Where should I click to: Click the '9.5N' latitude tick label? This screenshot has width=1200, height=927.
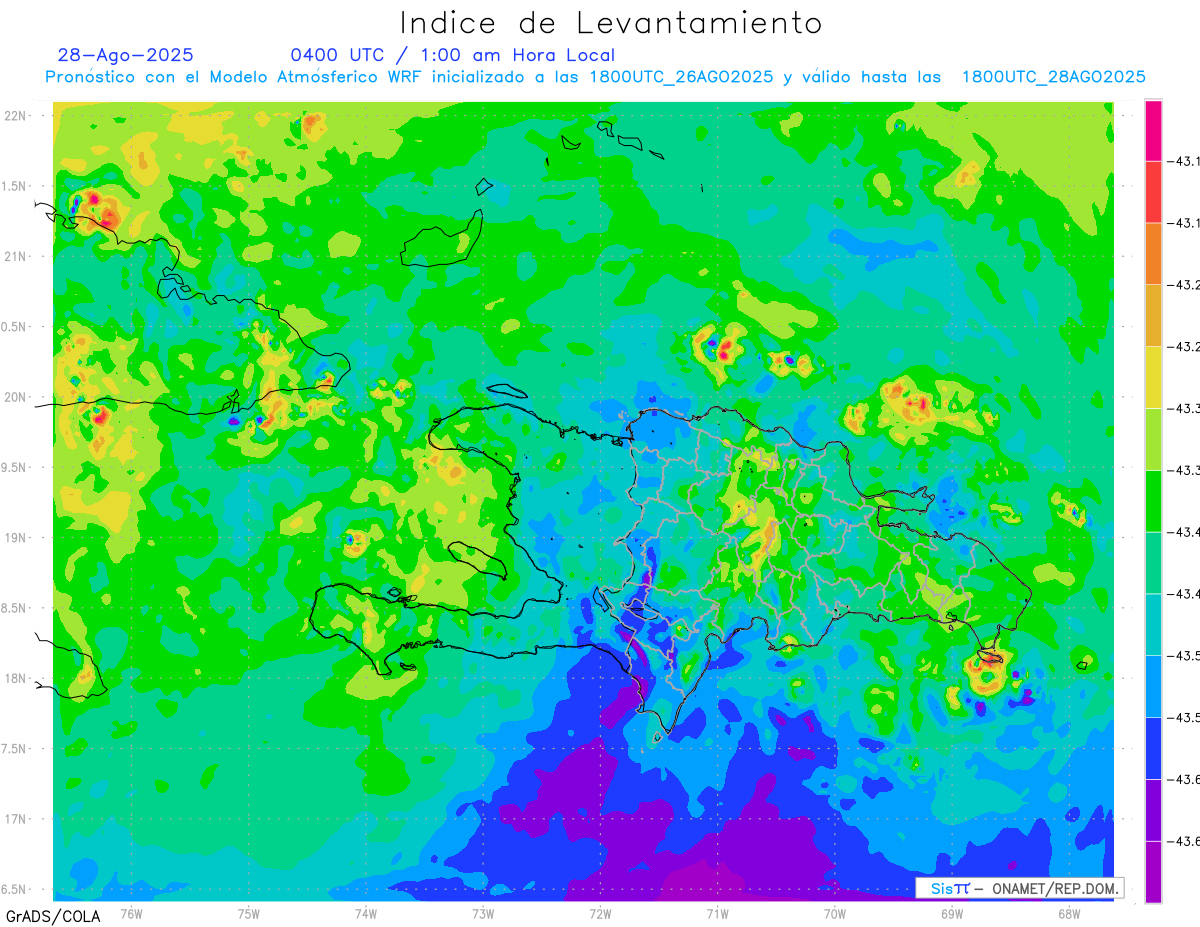[13, 467]
